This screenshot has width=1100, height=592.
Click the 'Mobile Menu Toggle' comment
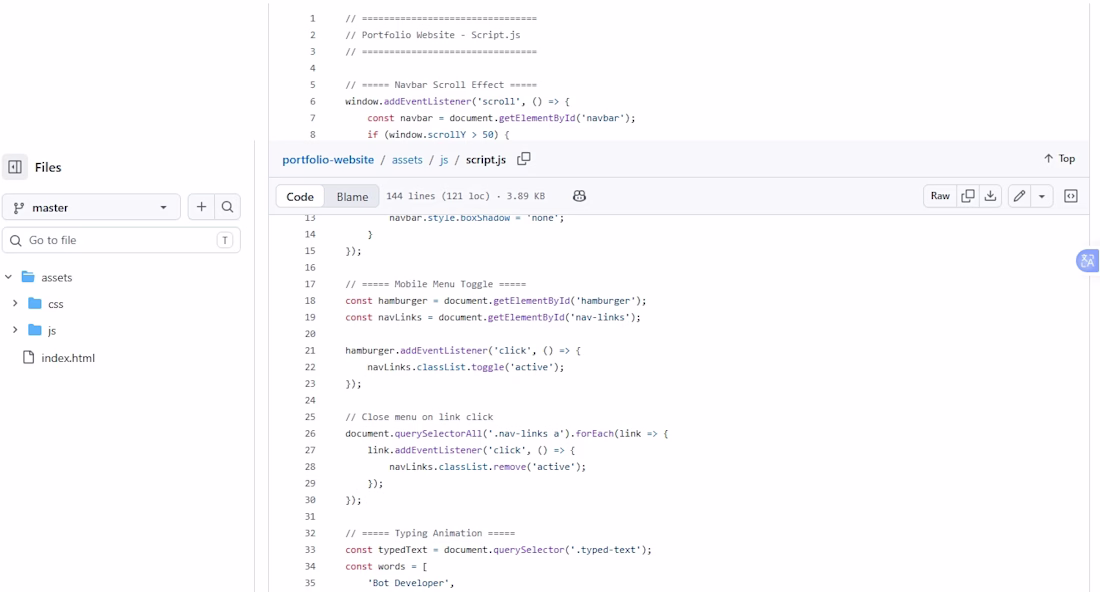[435, 284]
